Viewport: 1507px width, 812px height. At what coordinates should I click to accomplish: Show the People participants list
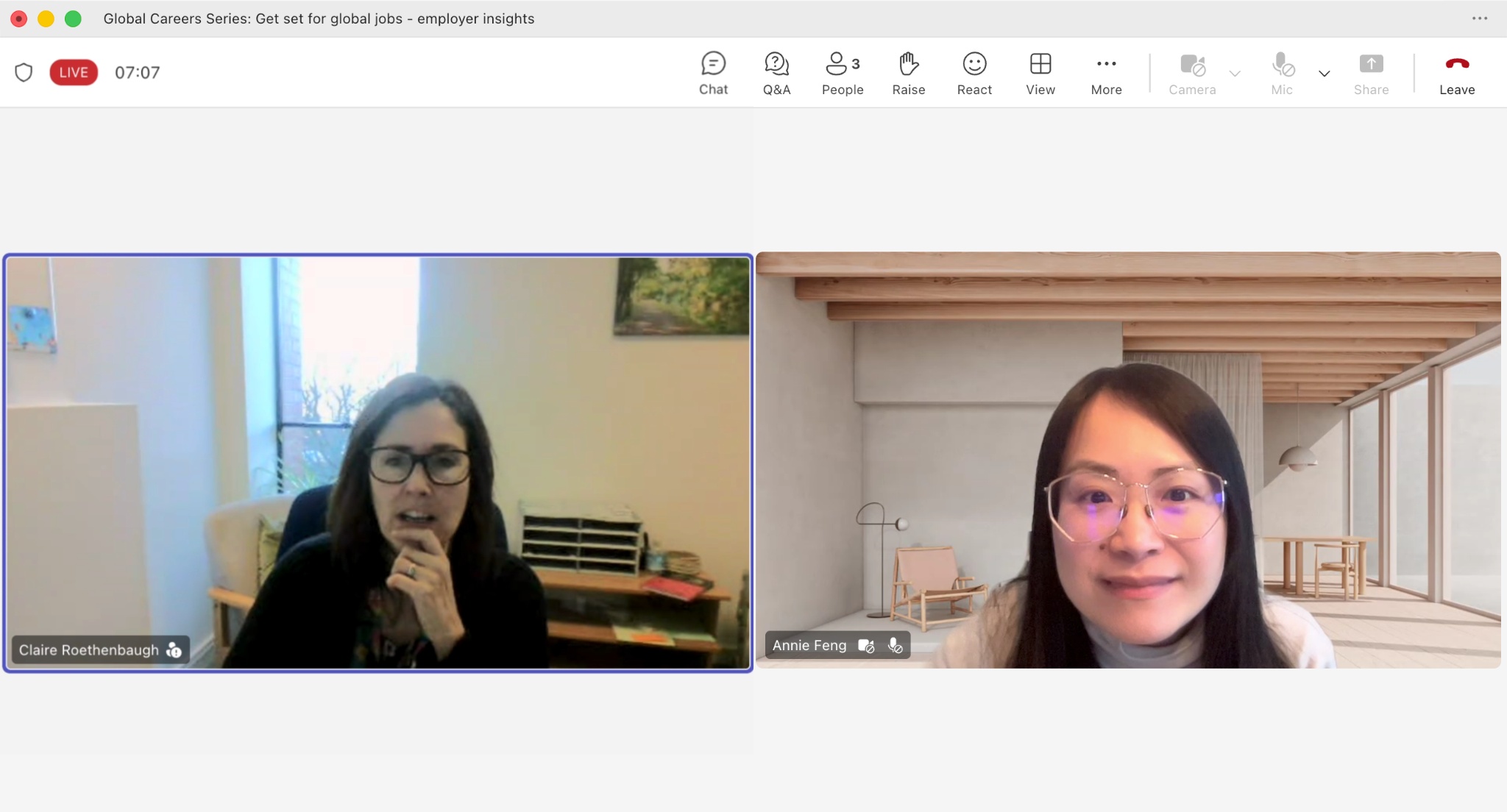click(842, 73)
